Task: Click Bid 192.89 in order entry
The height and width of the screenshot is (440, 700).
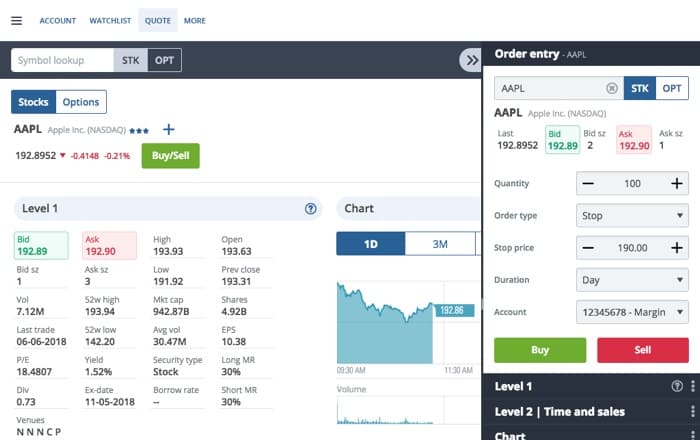Action: (x=562, y=140)
